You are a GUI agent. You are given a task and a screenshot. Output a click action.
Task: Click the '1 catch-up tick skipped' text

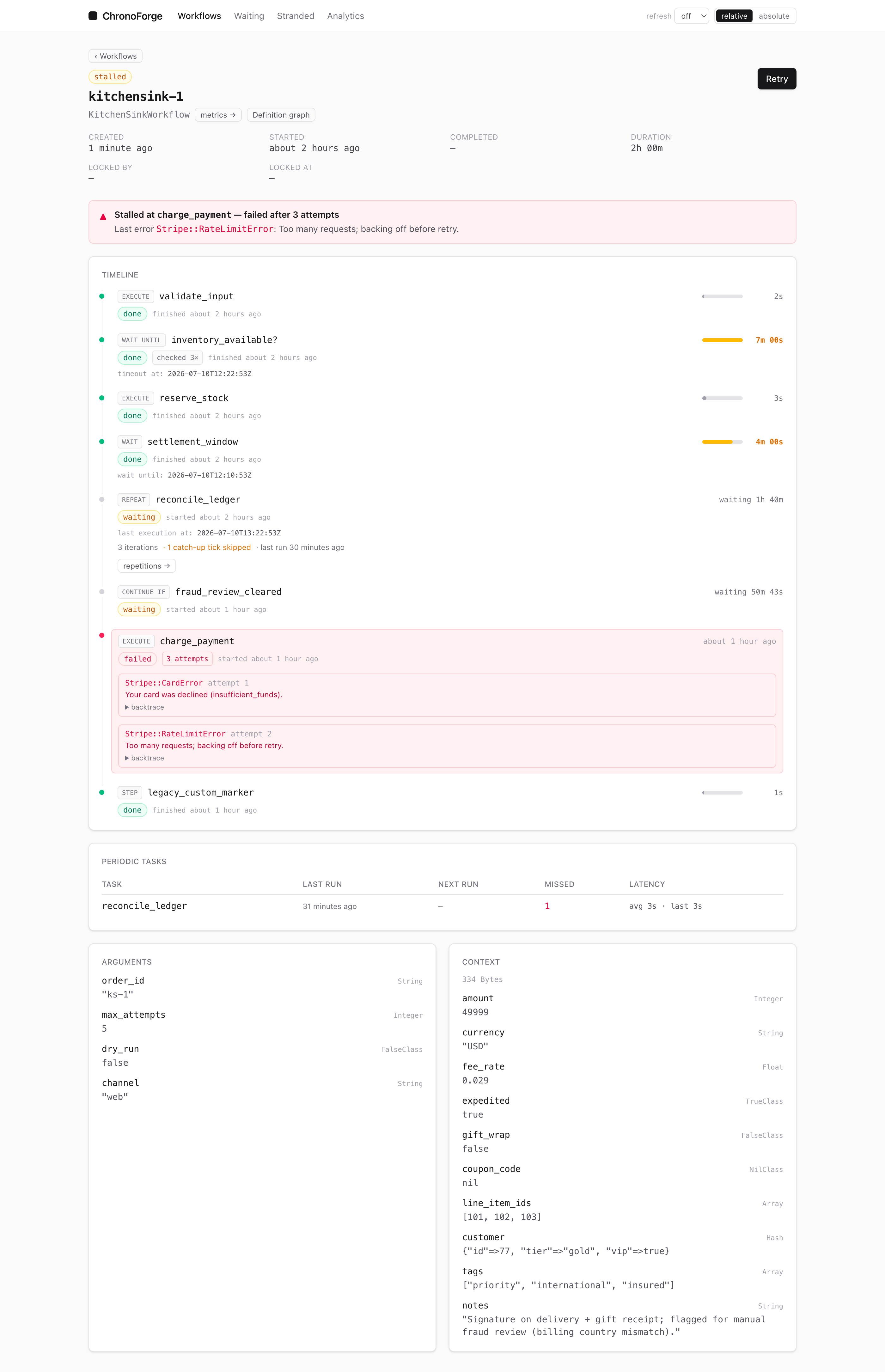(209, 547)
